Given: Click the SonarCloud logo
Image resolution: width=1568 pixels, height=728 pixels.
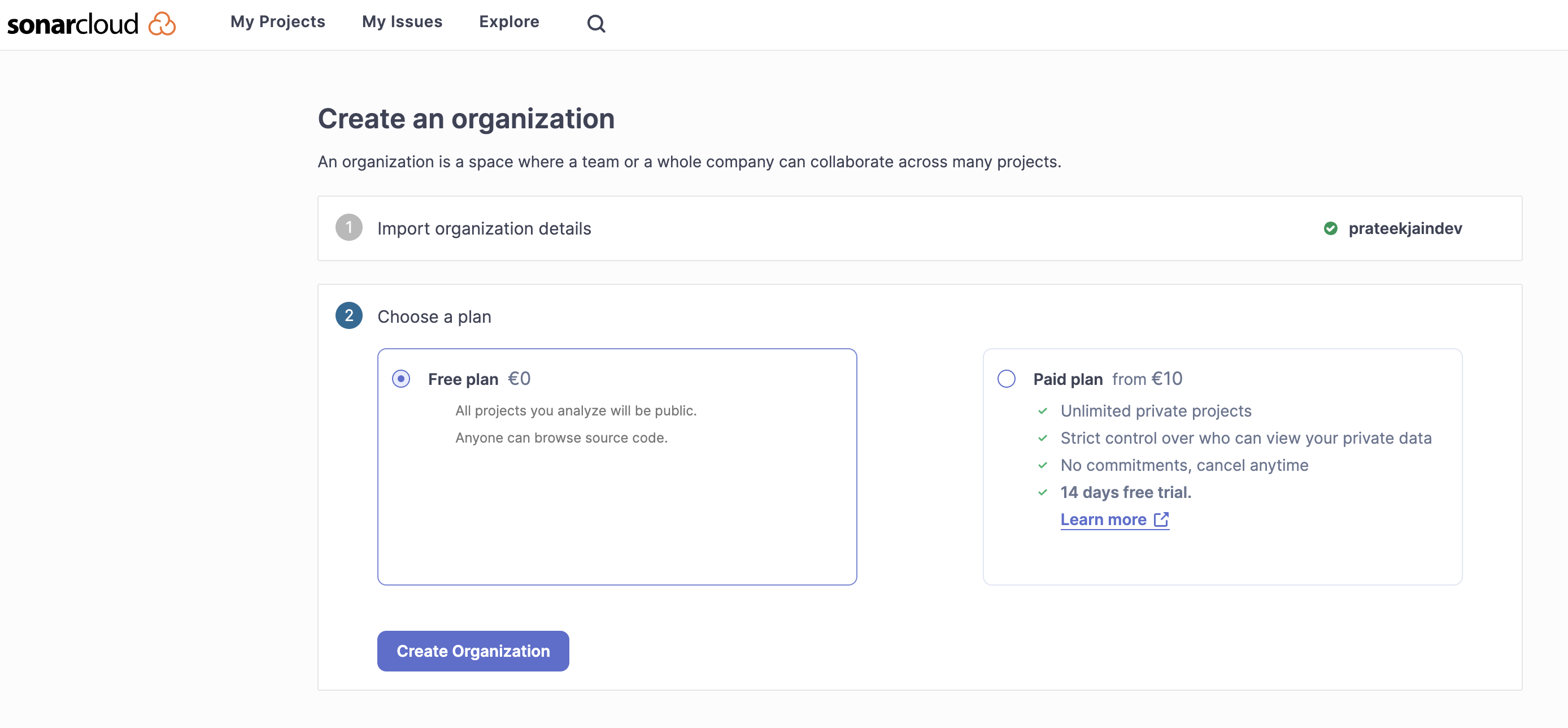Looking at the screenshot, I should click(92, 24).
